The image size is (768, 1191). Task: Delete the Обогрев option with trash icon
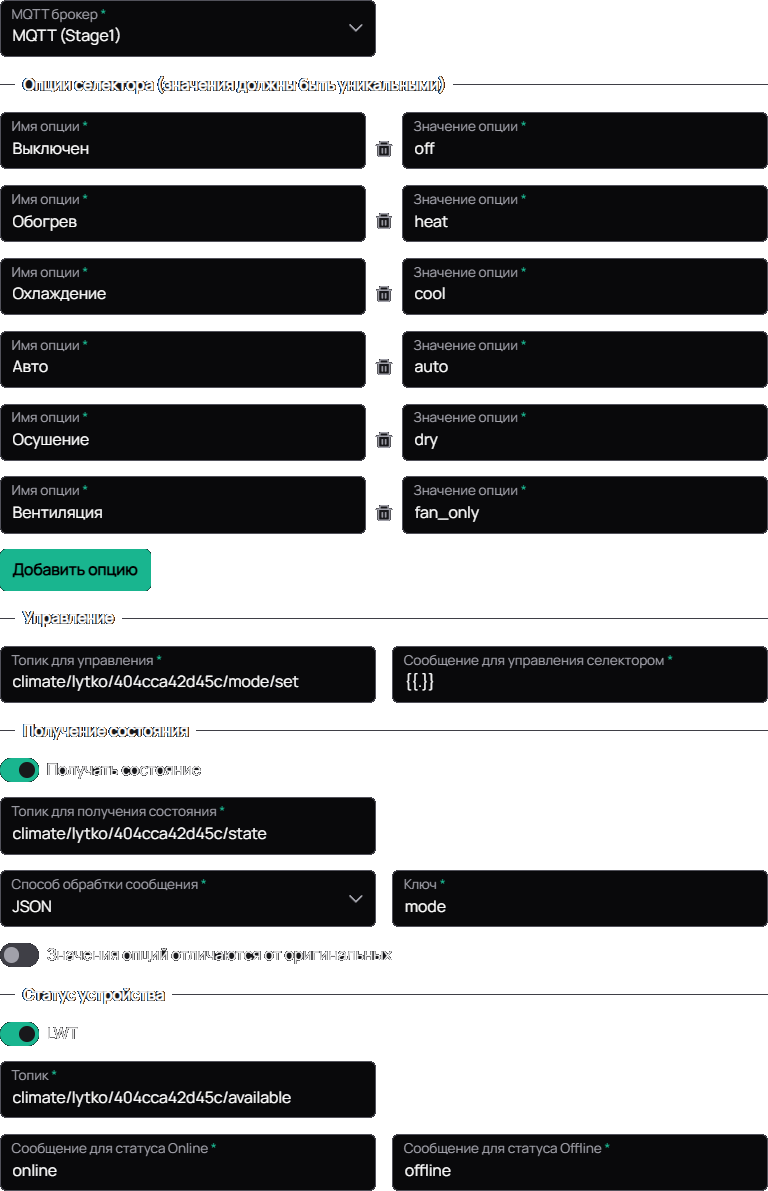pos(384,221)
